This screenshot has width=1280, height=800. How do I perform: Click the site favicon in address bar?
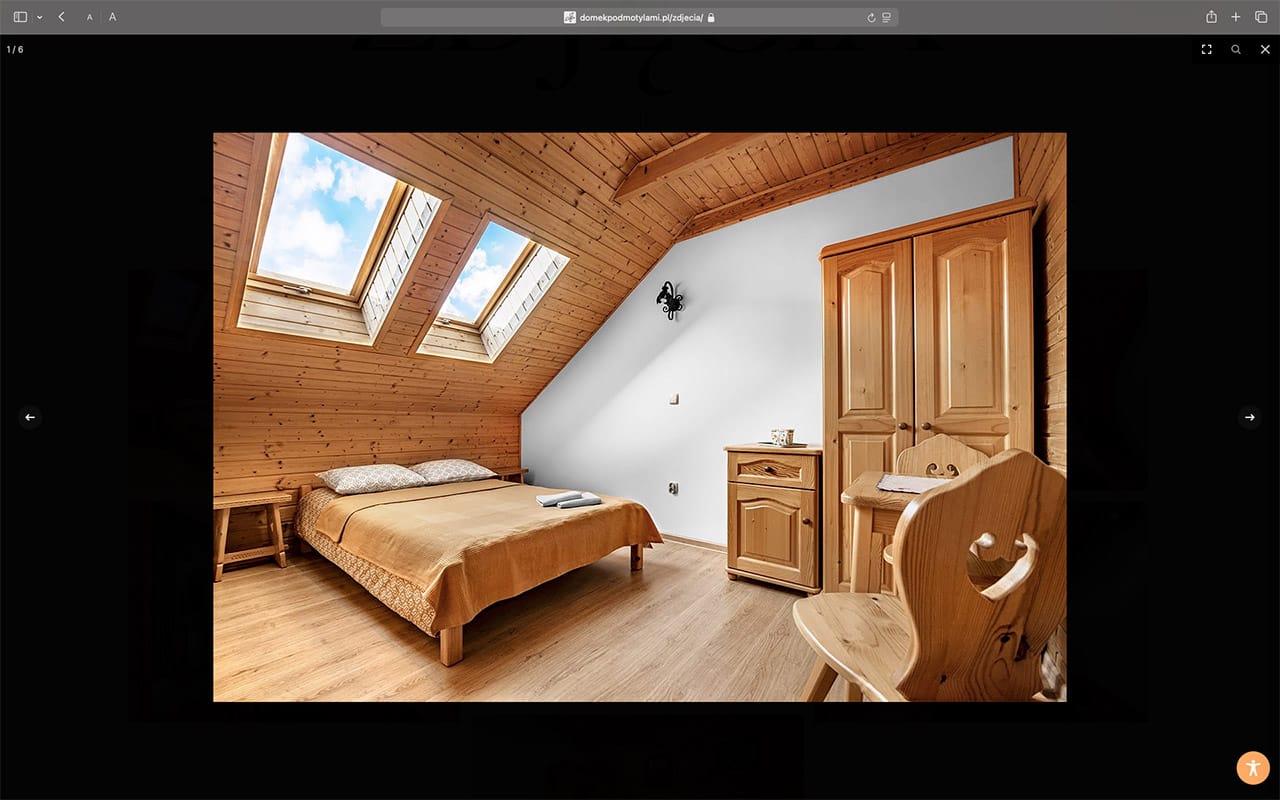click(570, 17)
